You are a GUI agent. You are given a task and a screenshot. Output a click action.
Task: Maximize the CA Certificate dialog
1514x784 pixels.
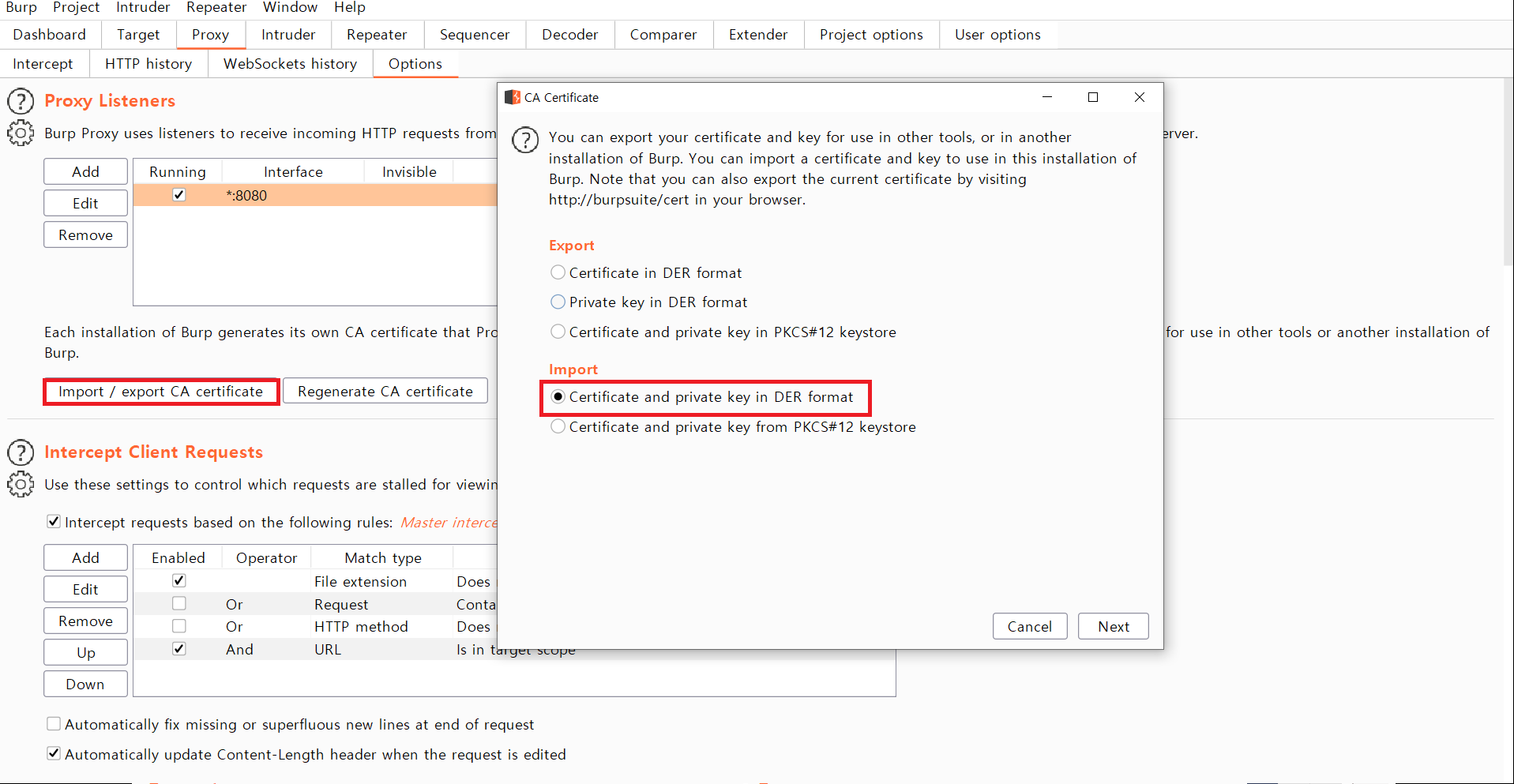(x=1093, y=97)
